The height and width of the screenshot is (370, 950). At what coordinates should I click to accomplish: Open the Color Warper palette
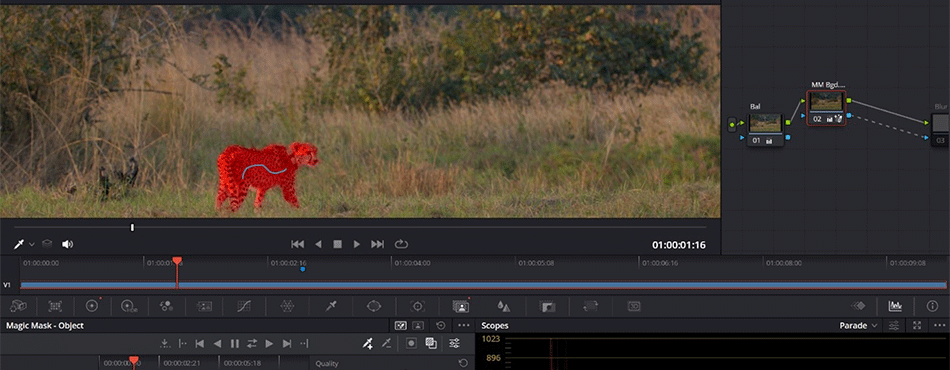[x=287, y=306]
